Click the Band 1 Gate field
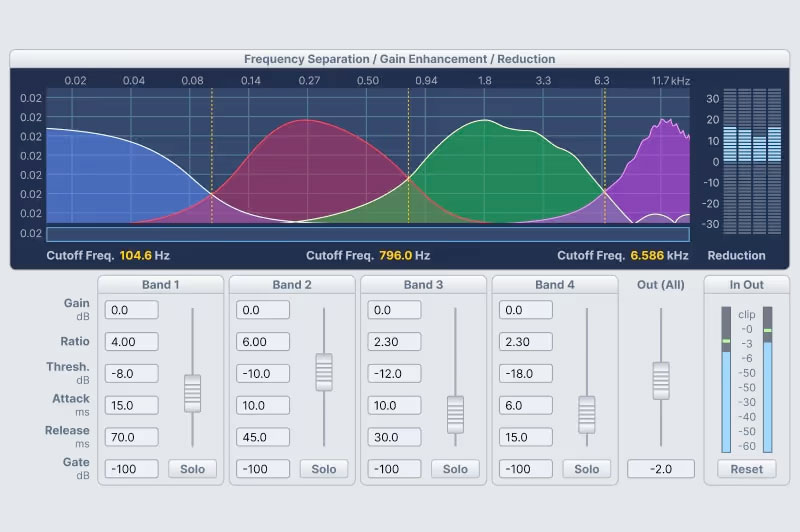The image size is (800, 532). (x=132, y=469)
